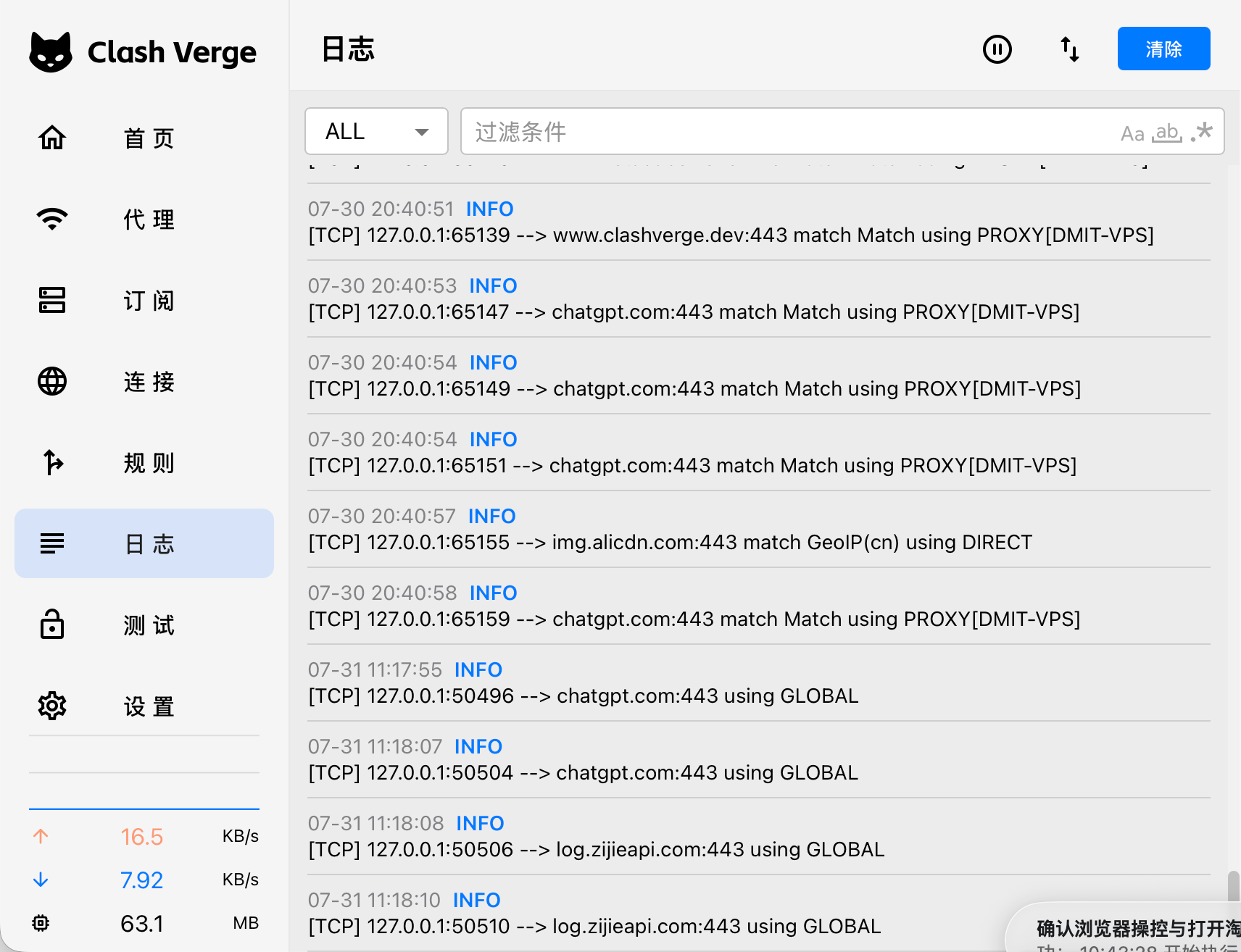Click the 7.92 download speed value
This screenshot has height=952, width=1241.
(x=142, y=880)
